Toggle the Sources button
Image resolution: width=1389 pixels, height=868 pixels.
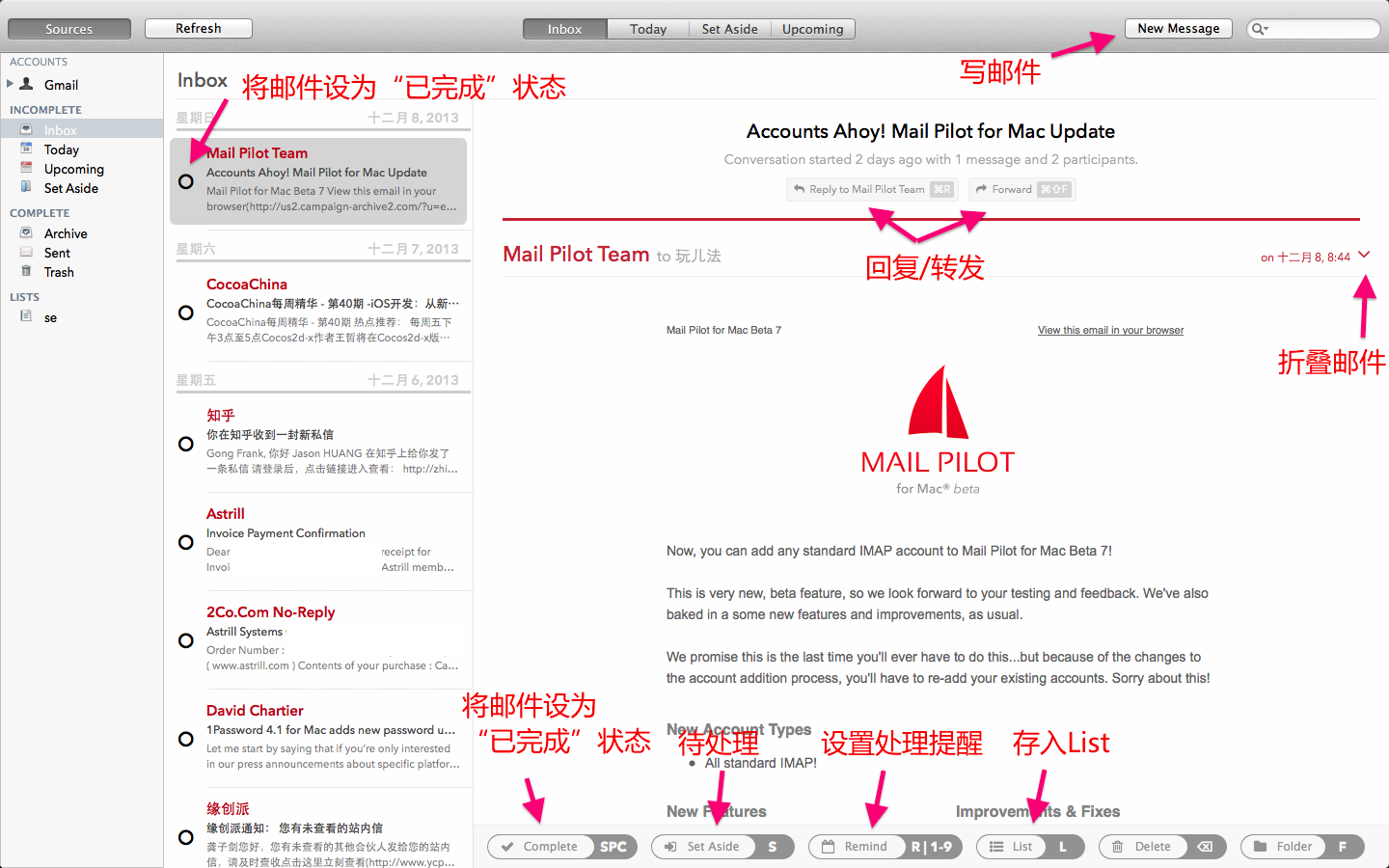pyautogui.click(x=69, y=29)
